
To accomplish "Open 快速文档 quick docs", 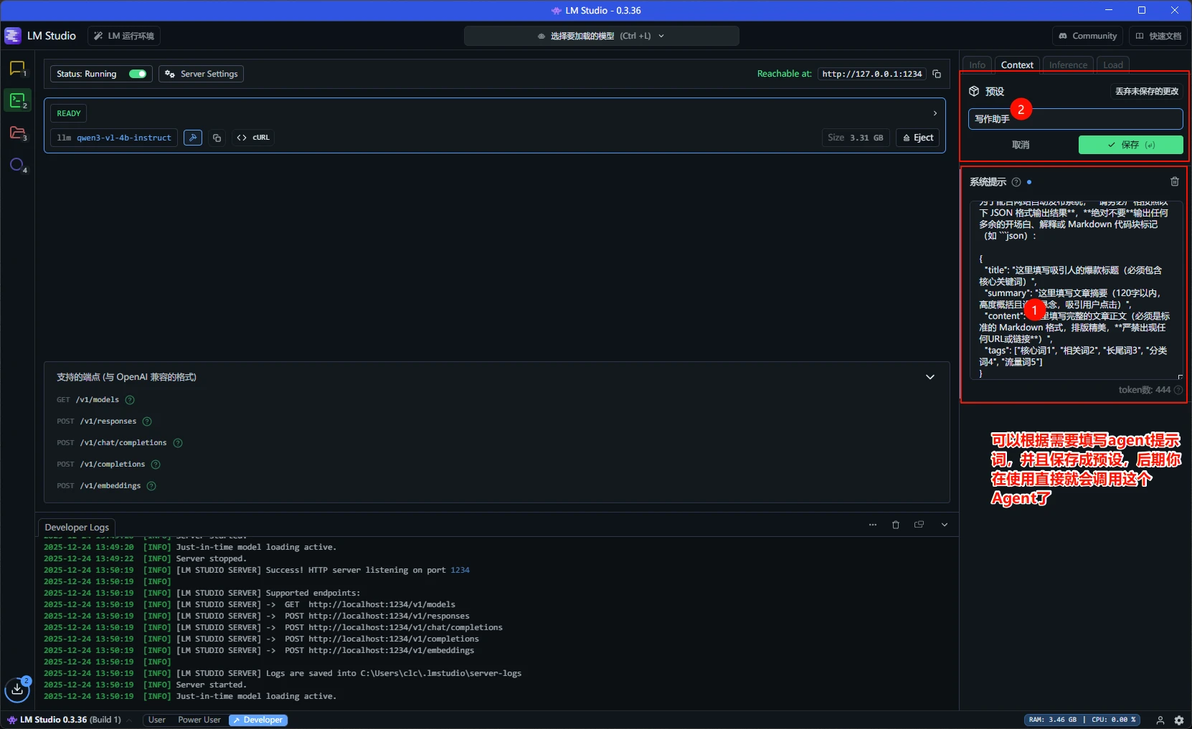I will point(1158,36).
